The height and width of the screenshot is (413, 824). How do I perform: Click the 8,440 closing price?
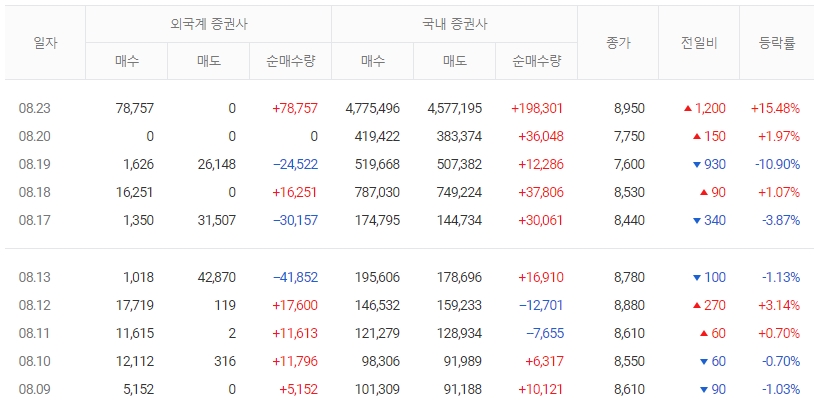point(629,220)
